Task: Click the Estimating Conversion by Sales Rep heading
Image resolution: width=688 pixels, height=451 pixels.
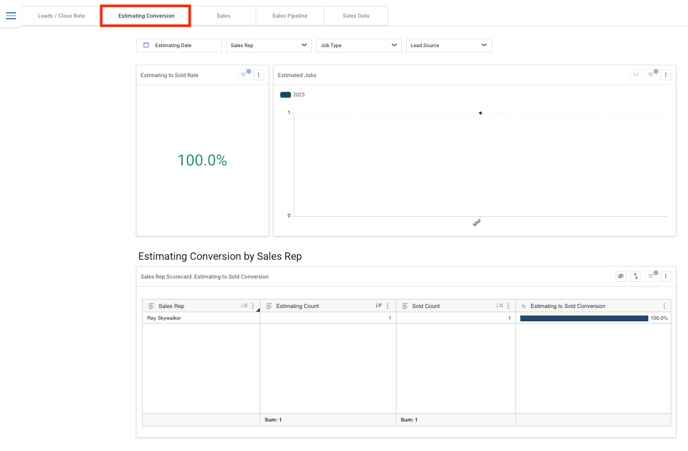Action: coord(220,256)
